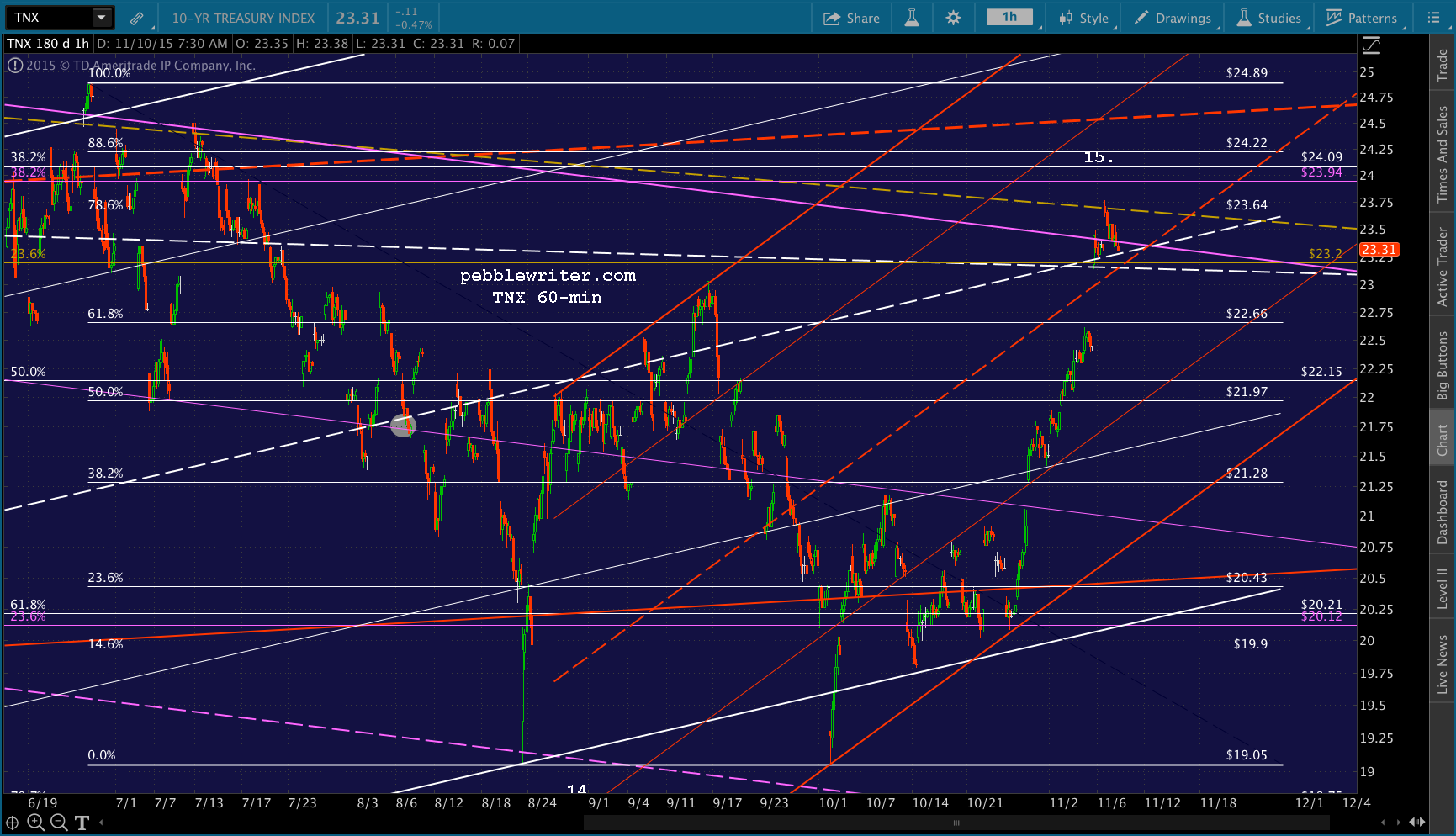Click the horizontal time scrollbar thumb
Viewport: 1456px width, 836px height.
pyautogui.click(x=956, y=823)
